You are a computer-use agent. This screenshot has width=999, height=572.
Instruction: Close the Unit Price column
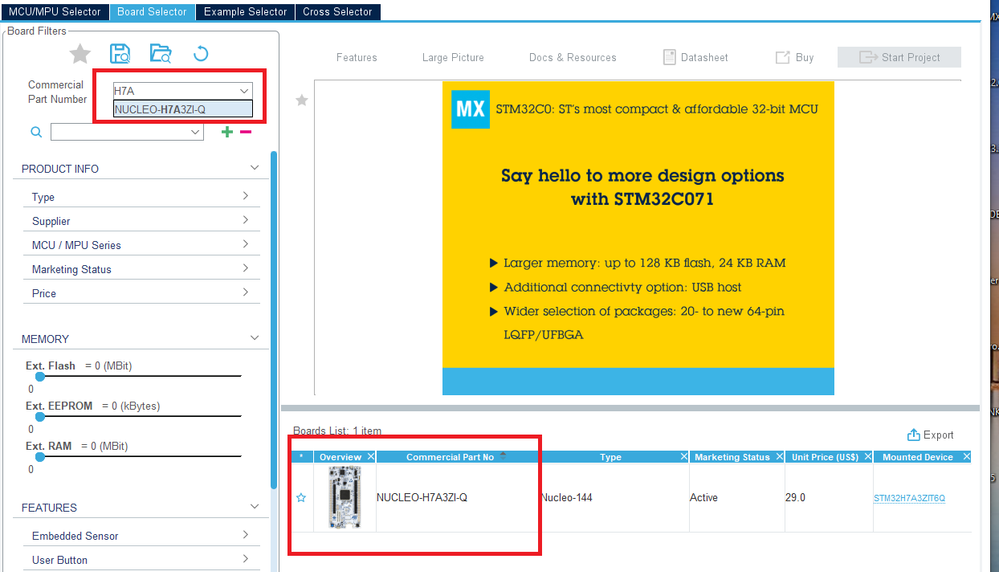tap(868, 457)
